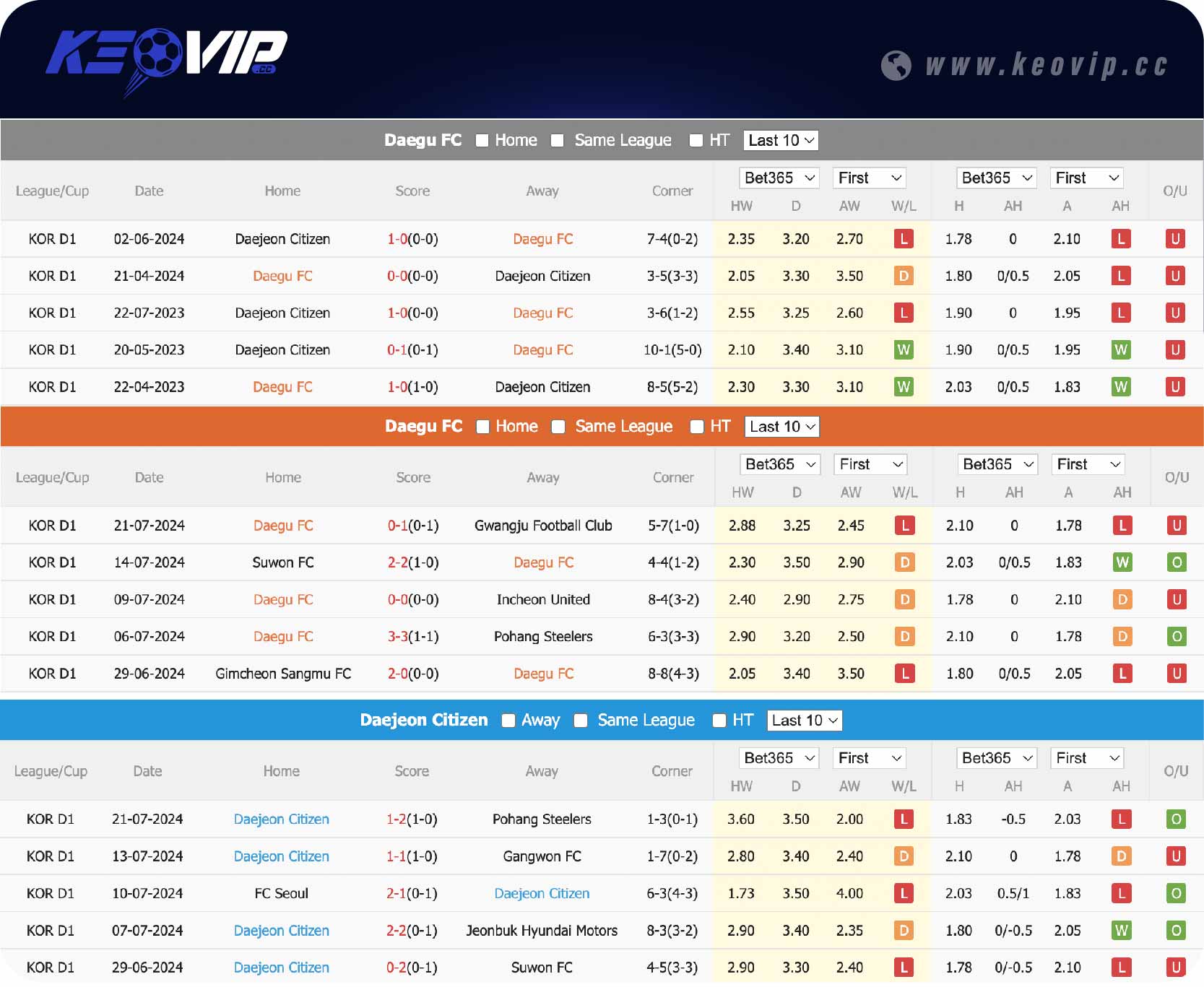Screen dimensions: 1204x987
Task: Open the Gwangju Football Club team link
Action: point(543,526)
